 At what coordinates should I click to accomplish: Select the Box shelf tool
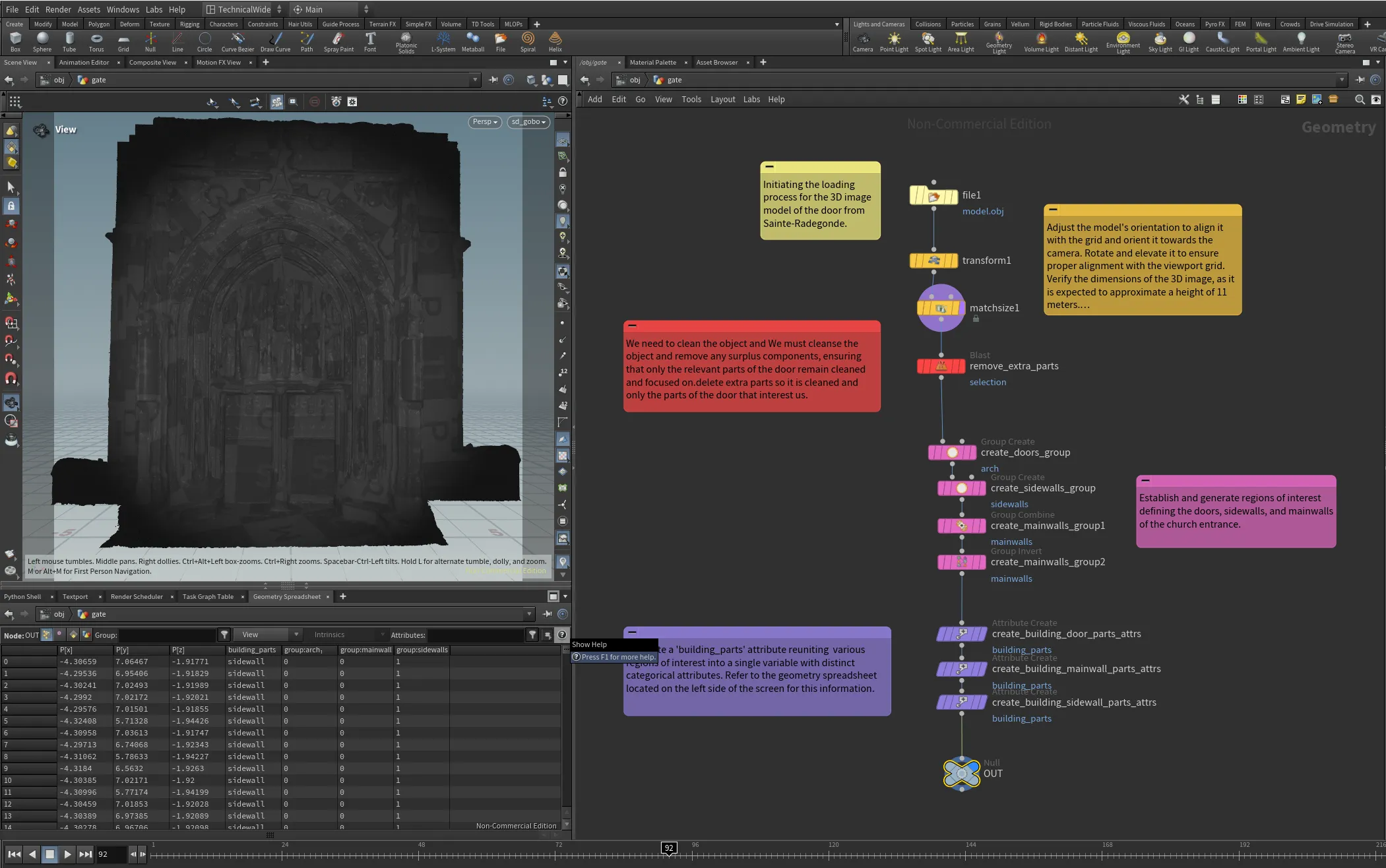15,42
